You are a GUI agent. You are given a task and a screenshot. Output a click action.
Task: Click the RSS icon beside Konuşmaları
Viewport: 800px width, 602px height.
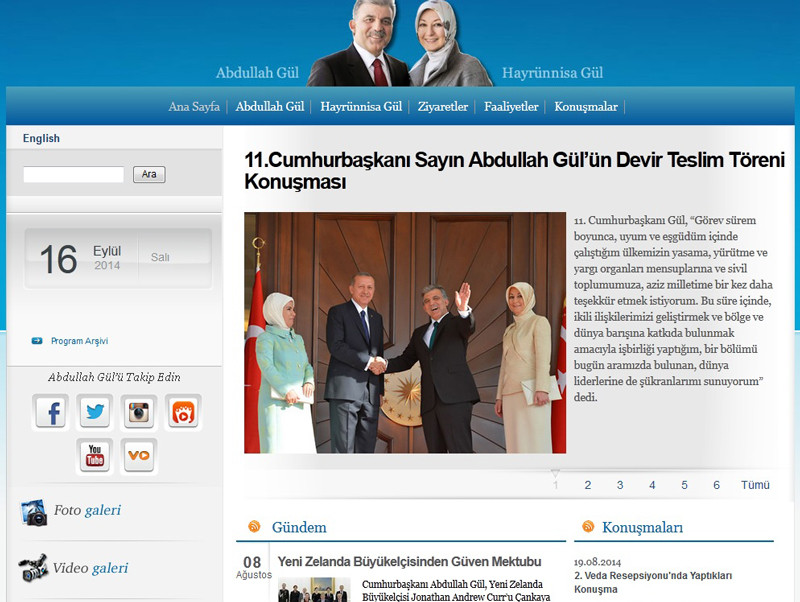click(x=586, y=527)
